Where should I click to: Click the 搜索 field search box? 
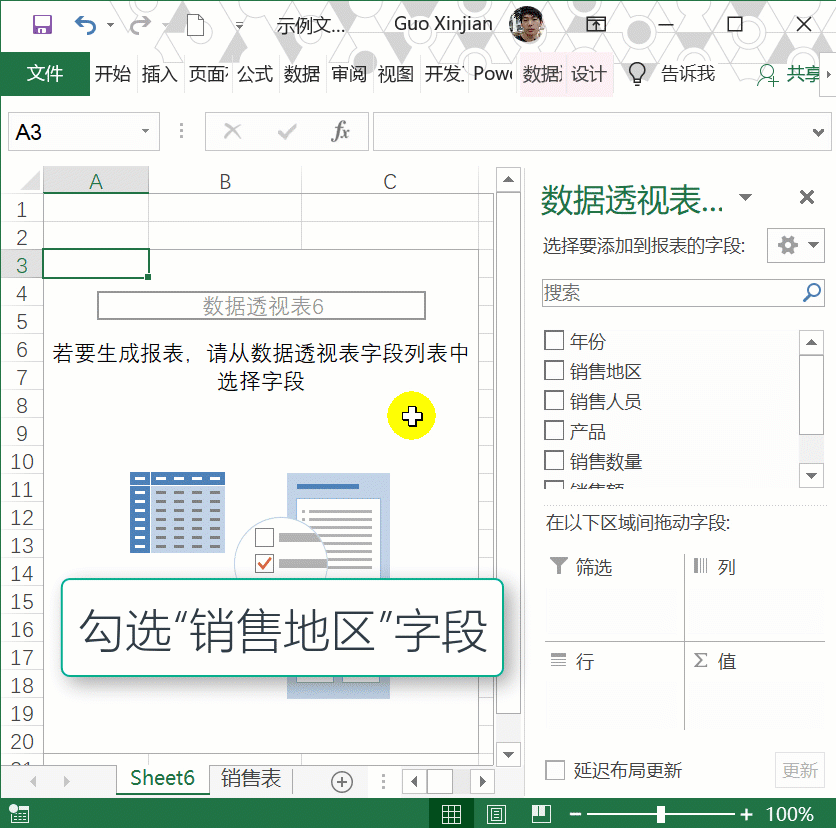pos(672,293)
